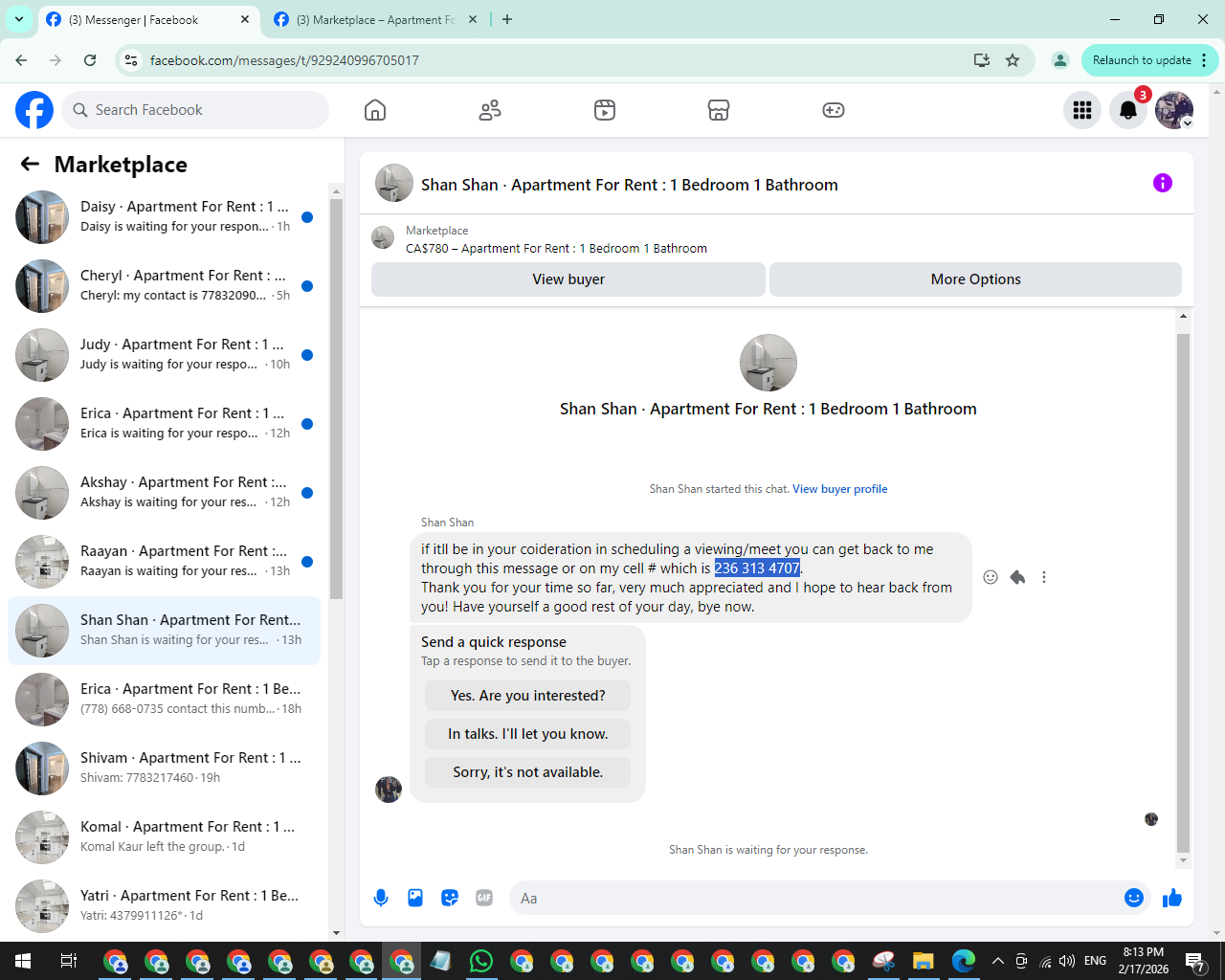Open WhatsApp from taskbar
Screen dimensions: 1225x980
tap(481, 961)
